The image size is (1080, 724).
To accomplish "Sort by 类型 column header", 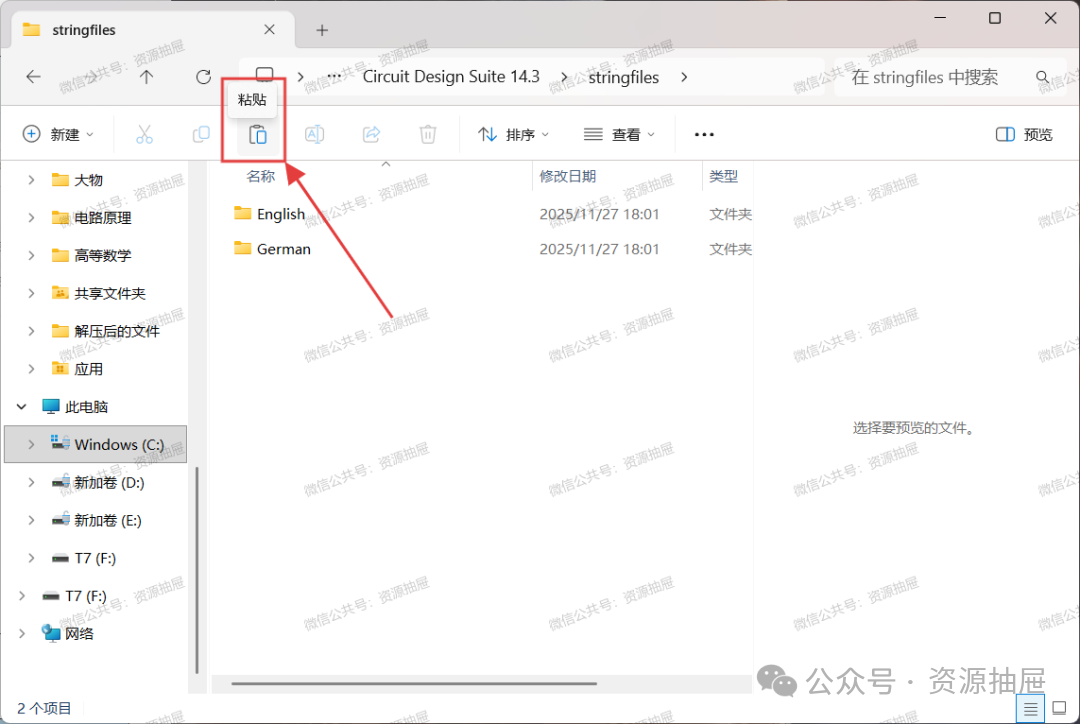I will click(723, 176).
